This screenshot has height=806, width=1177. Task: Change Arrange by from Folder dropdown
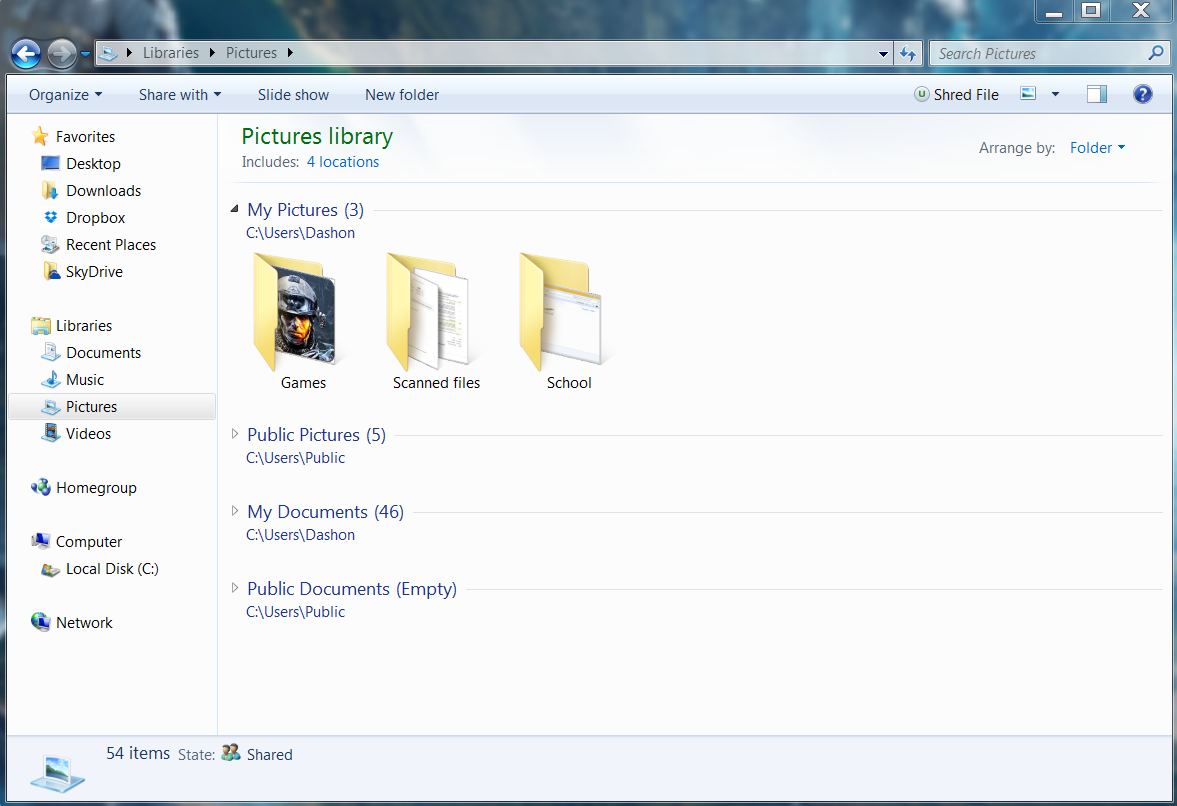coord(1097,147)
